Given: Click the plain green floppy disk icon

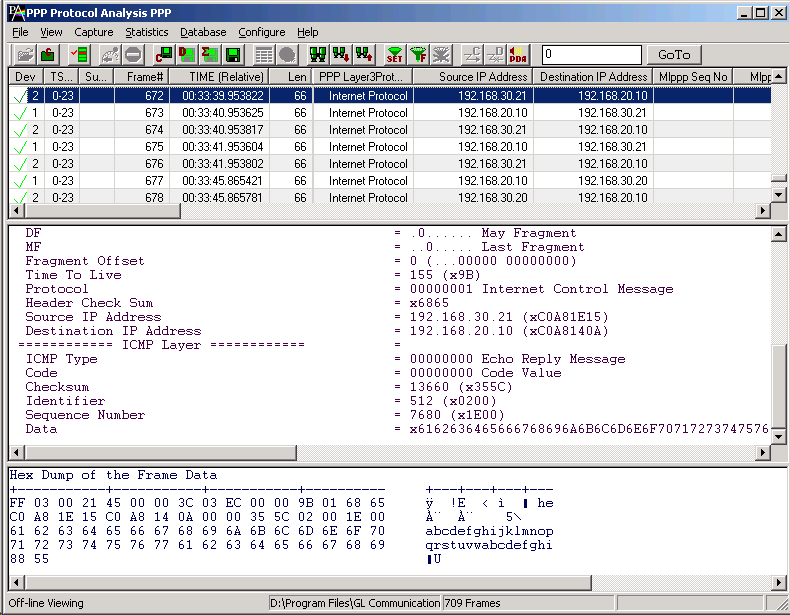Looking at the screenshot, I should click(x=233, y=54).
